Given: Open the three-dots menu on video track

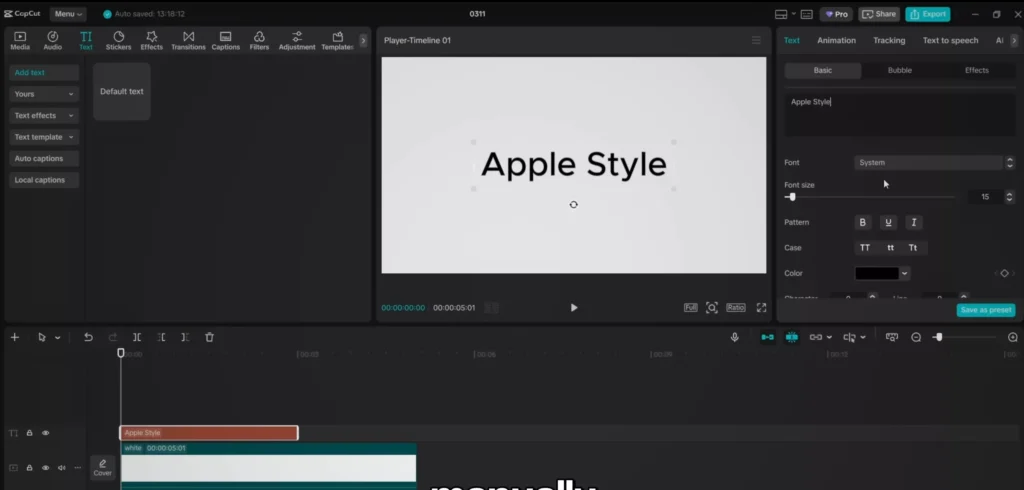Looking at the screenshot, I should (78, 468).
